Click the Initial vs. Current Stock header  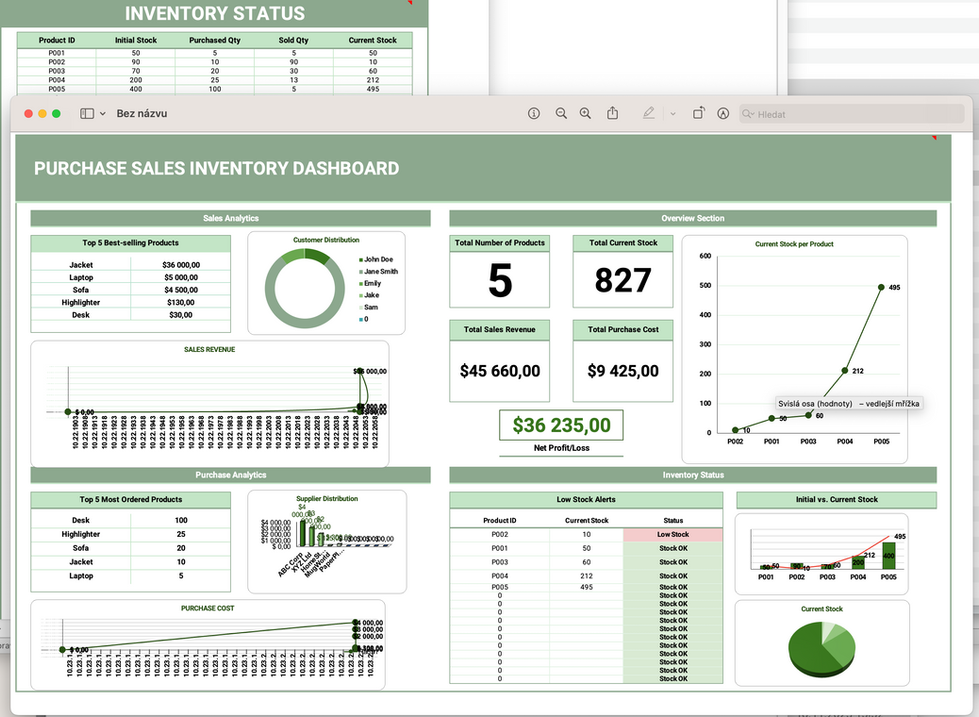[x=836, y=500]
